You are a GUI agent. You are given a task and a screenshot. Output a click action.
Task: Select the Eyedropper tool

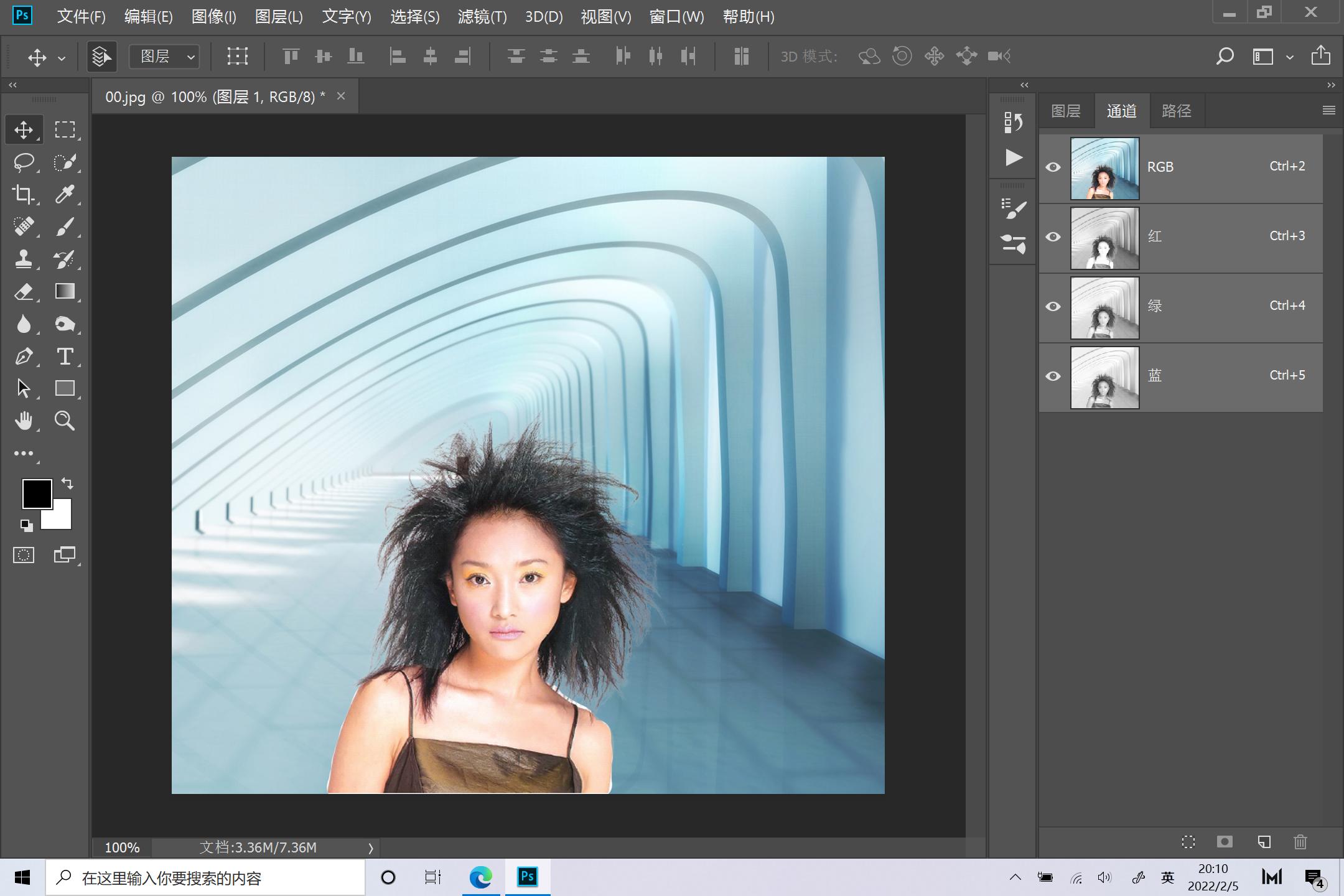pos(65,195)
